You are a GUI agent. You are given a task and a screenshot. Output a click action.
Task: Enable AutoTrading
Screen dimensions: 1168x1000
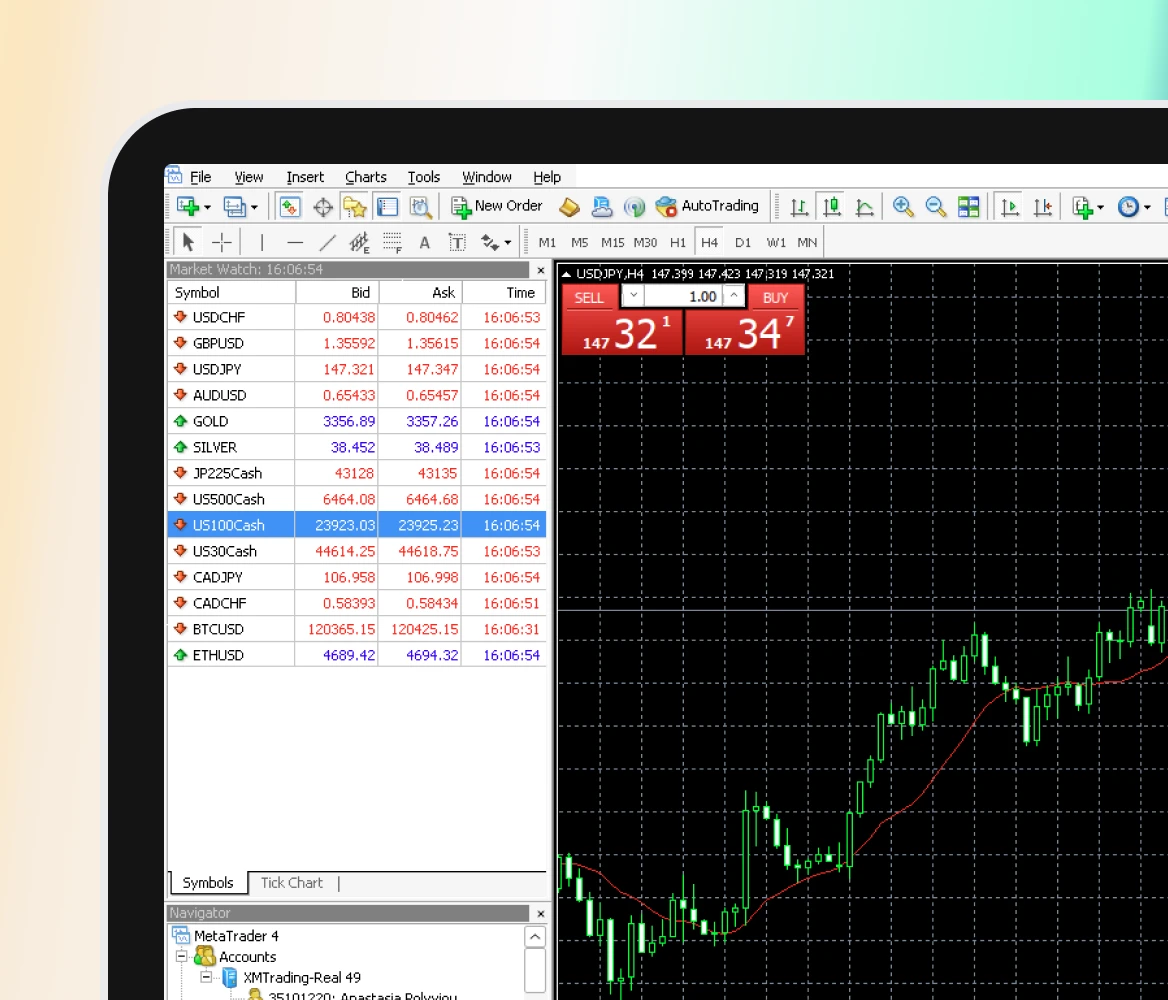[708, 206]
